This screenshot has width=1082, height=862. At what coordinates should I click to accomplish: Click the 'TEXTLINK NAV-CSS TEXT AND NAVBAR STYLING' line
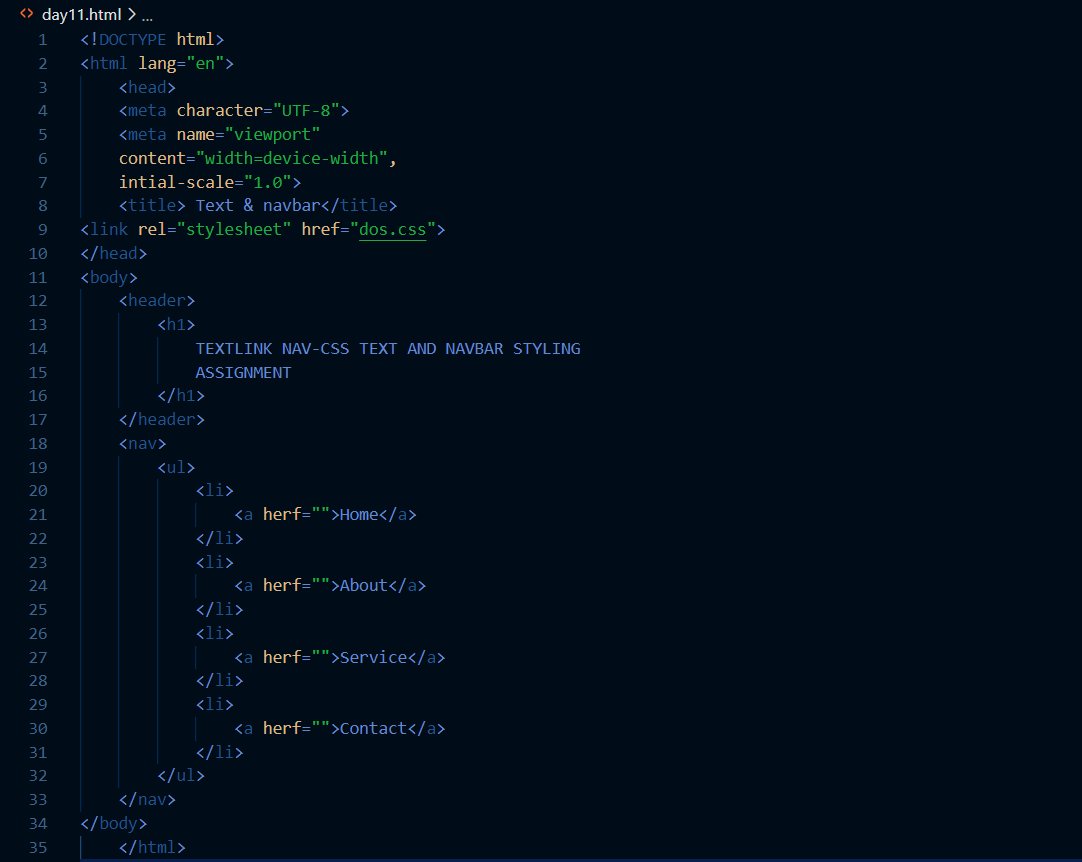click(388, 349)
